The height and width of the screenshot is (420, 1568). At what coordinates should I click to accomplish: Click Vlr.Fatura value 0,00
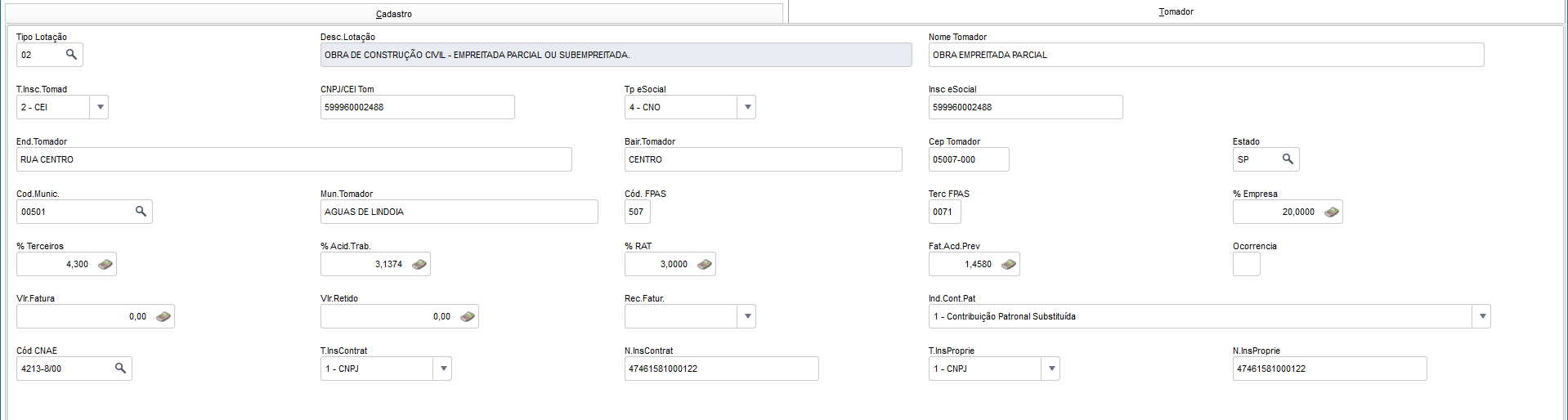click(137, 316)
